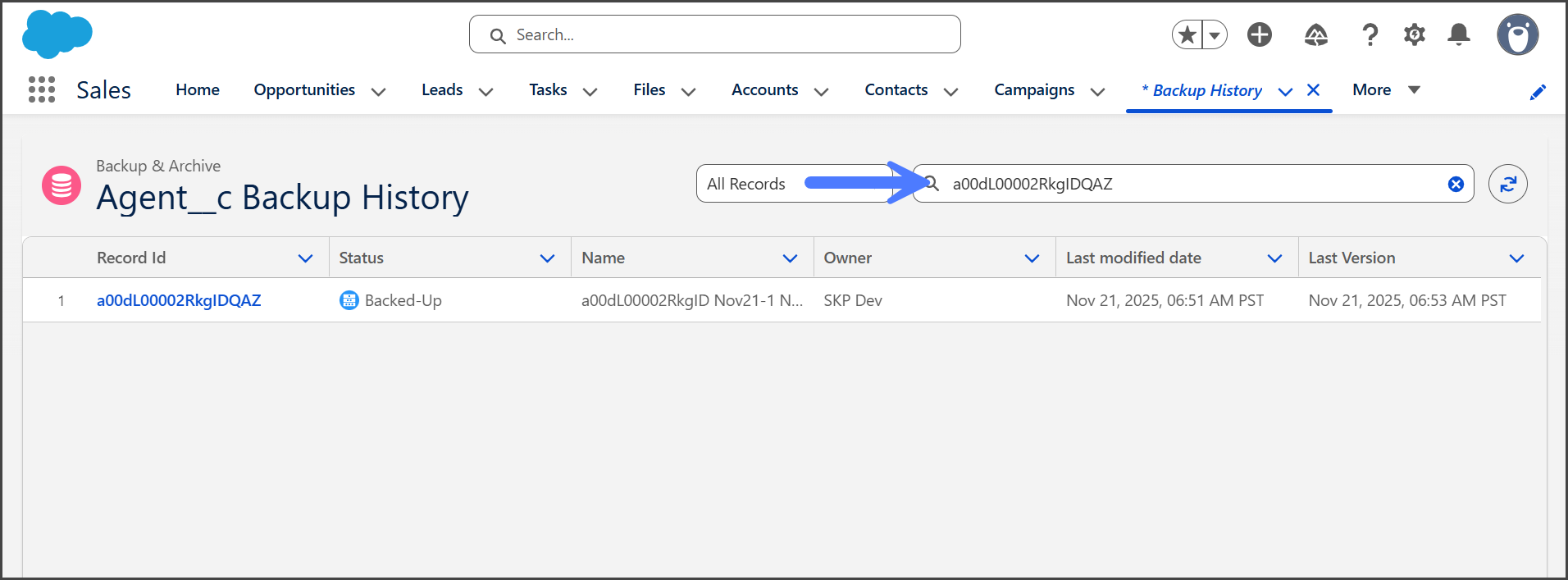This screenshot has height=580, width=1568.
Task: Click the global Search field
Action: pos(714,34)
